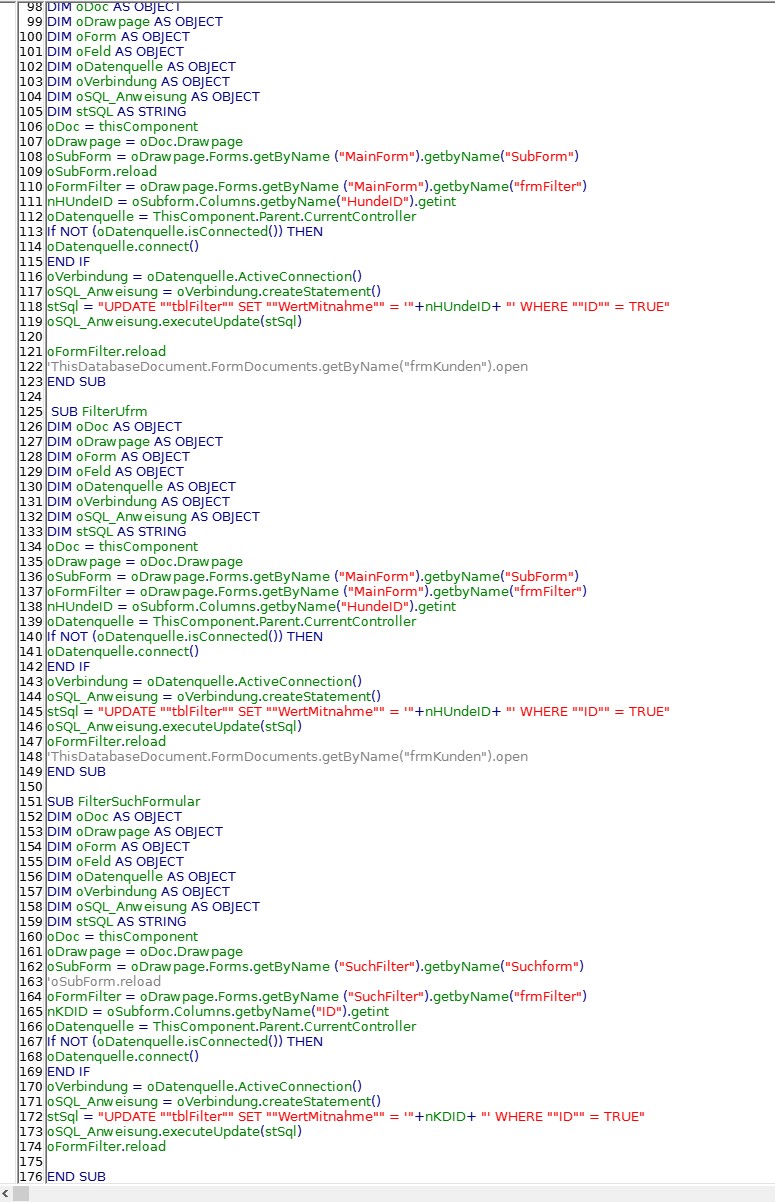Click line 164 oFormFilter SuchFilter frmFilter statement
The width and height of the screenshot is (775, 1202).
tap(317, 997)
